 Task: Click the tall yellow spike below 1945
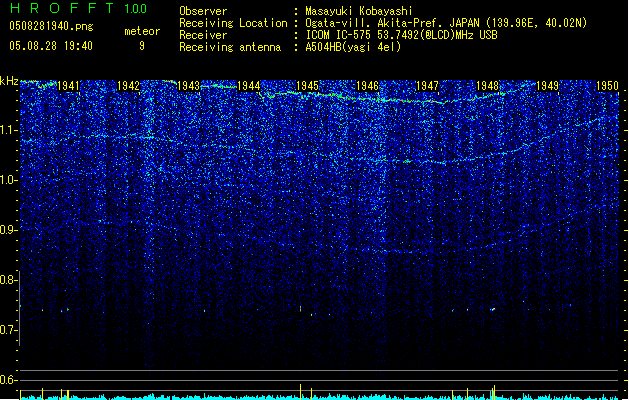point(300,392)
